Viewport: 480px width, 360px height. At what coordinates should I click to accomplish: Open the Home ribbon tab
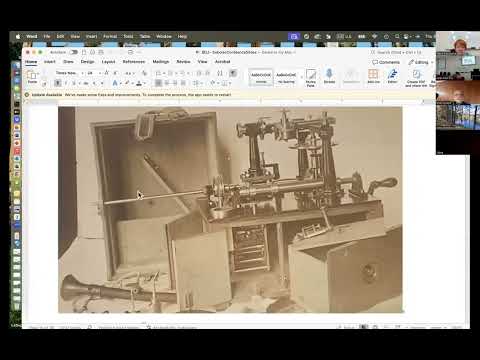pos(31,62)
